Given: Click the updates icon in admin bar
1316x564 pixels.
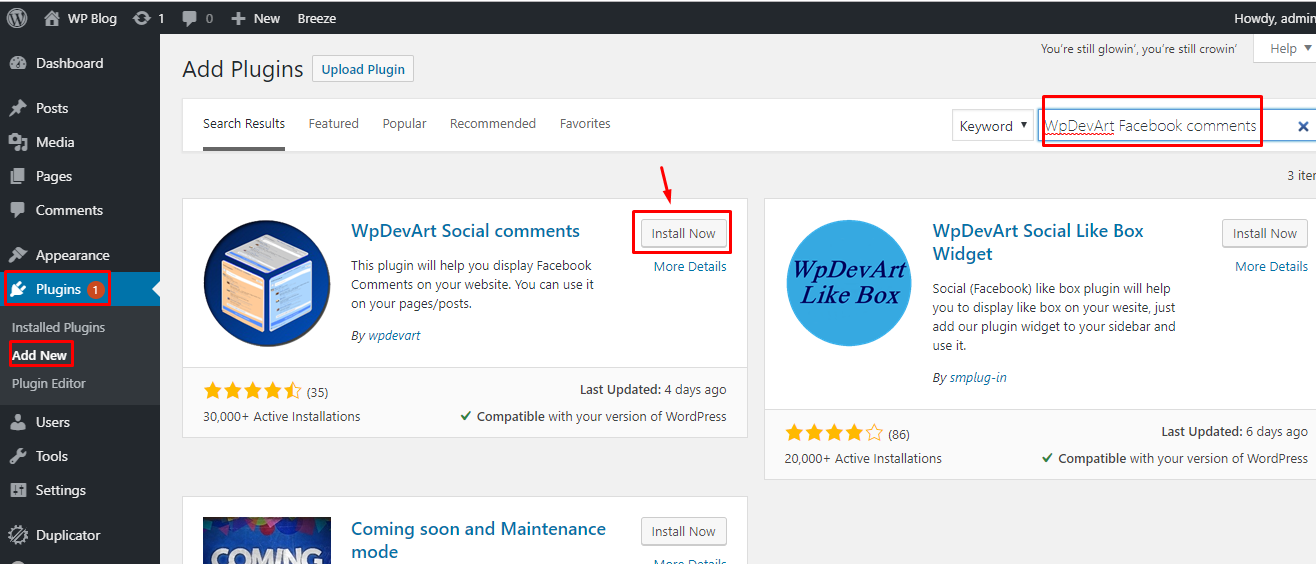Looking at the screenshot, I should (x=142, y=18).
